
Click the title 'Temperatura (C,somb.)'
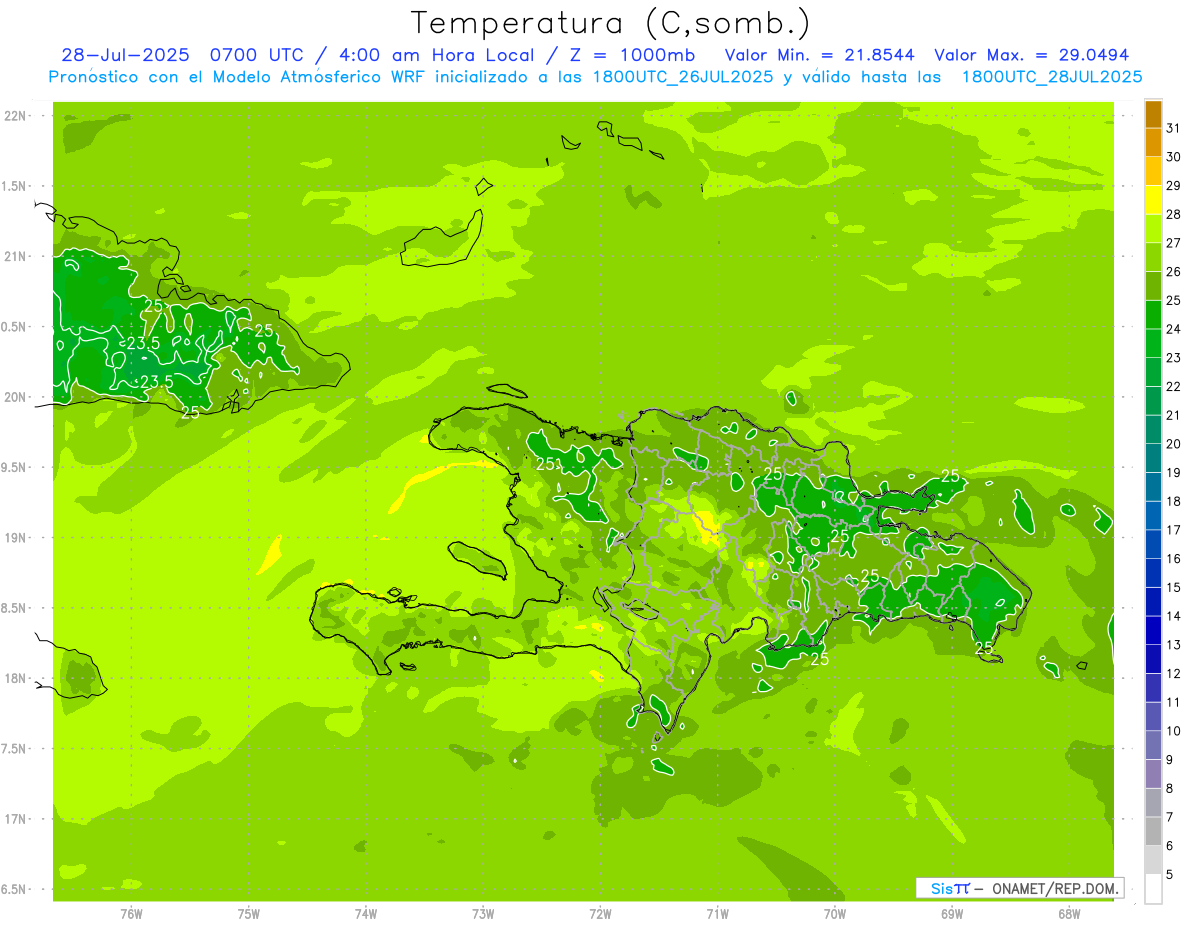[611, 23]
